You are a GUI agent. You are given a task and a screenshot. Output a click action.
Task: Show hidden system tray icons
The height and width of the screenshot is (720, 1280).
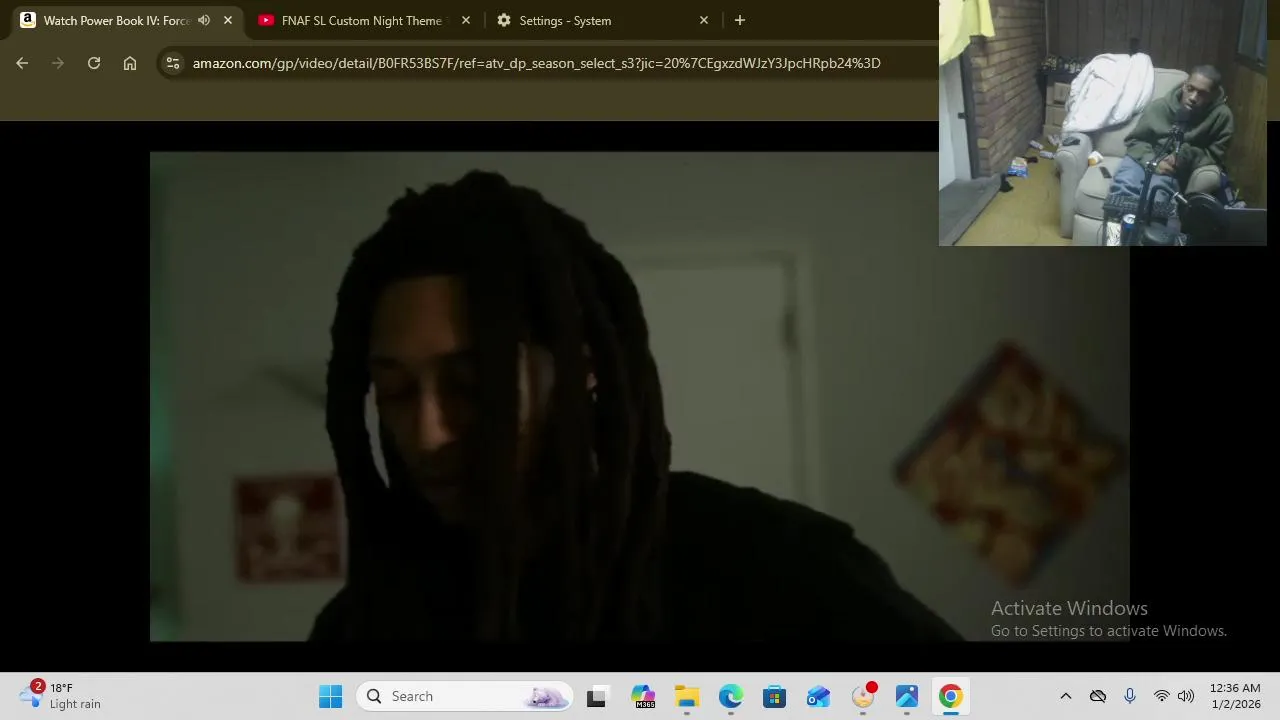(x=1066, y=696)
